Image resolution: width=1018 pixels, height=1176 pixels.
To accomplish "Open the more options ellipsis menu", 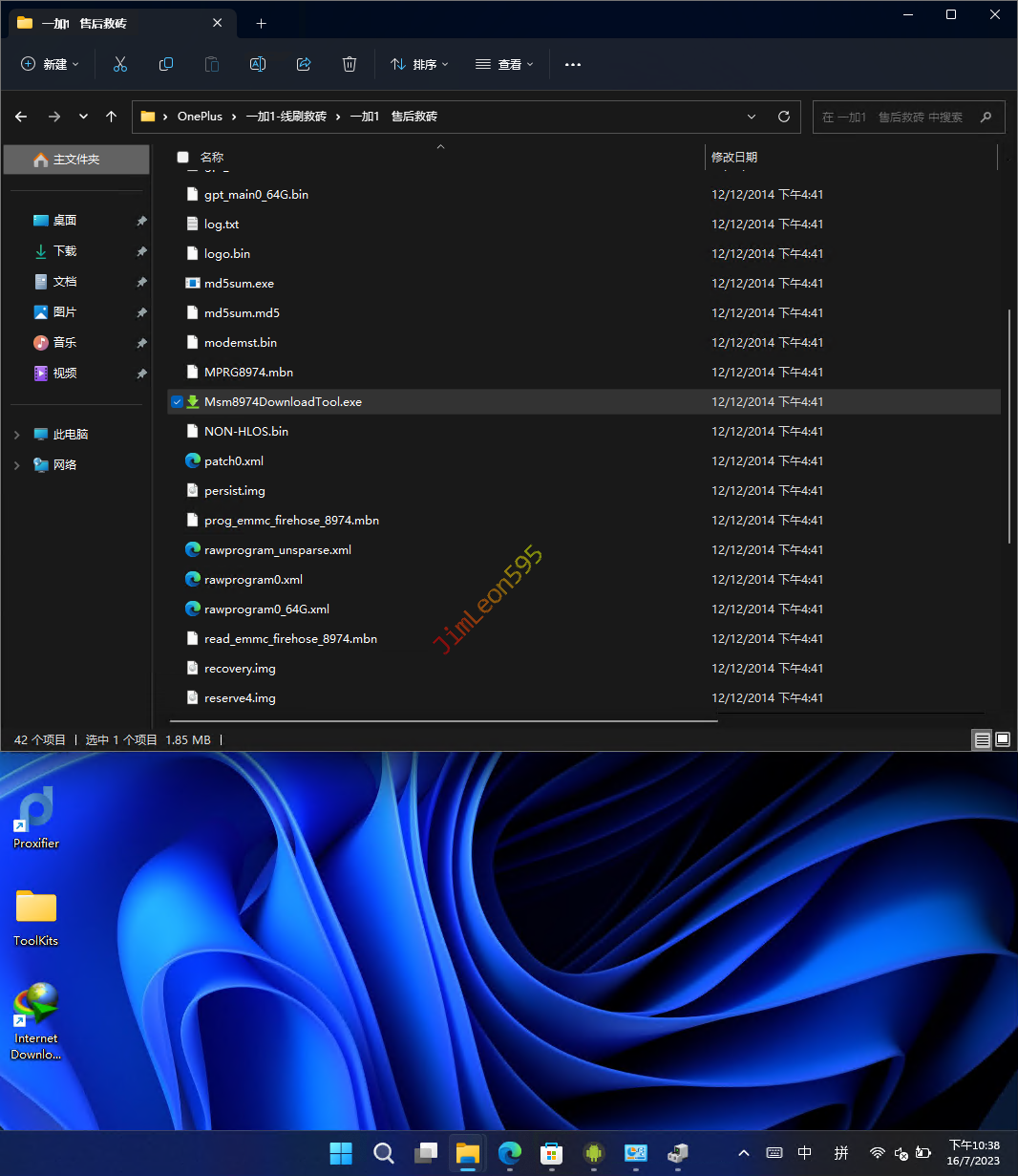I will pos(573,64).
